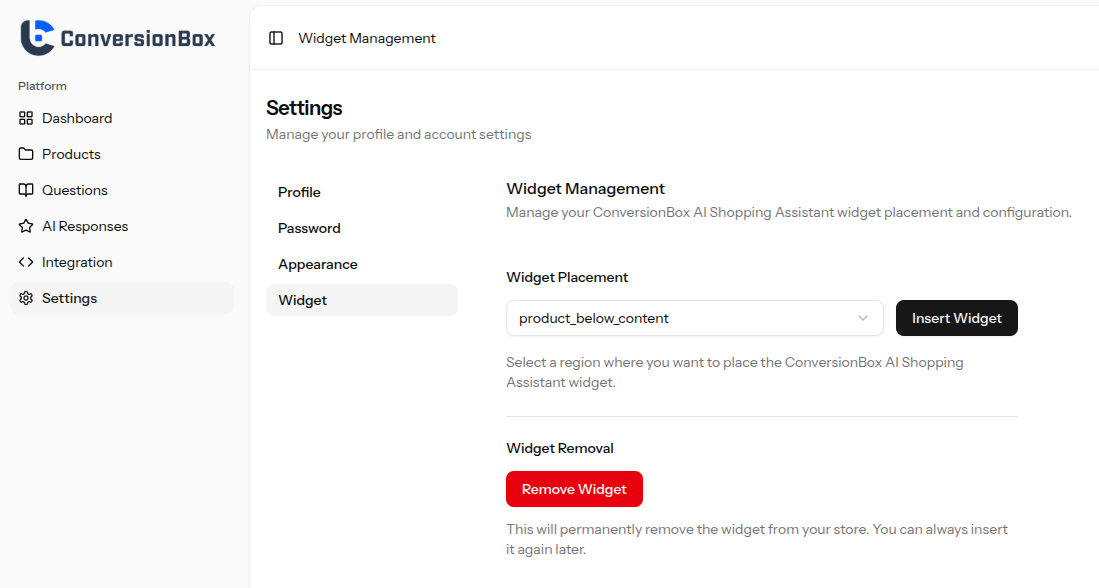The height and width of the screenshot is (588, 1099).
Task: Navigate to Integration page
Action: (x=77, y=262)
